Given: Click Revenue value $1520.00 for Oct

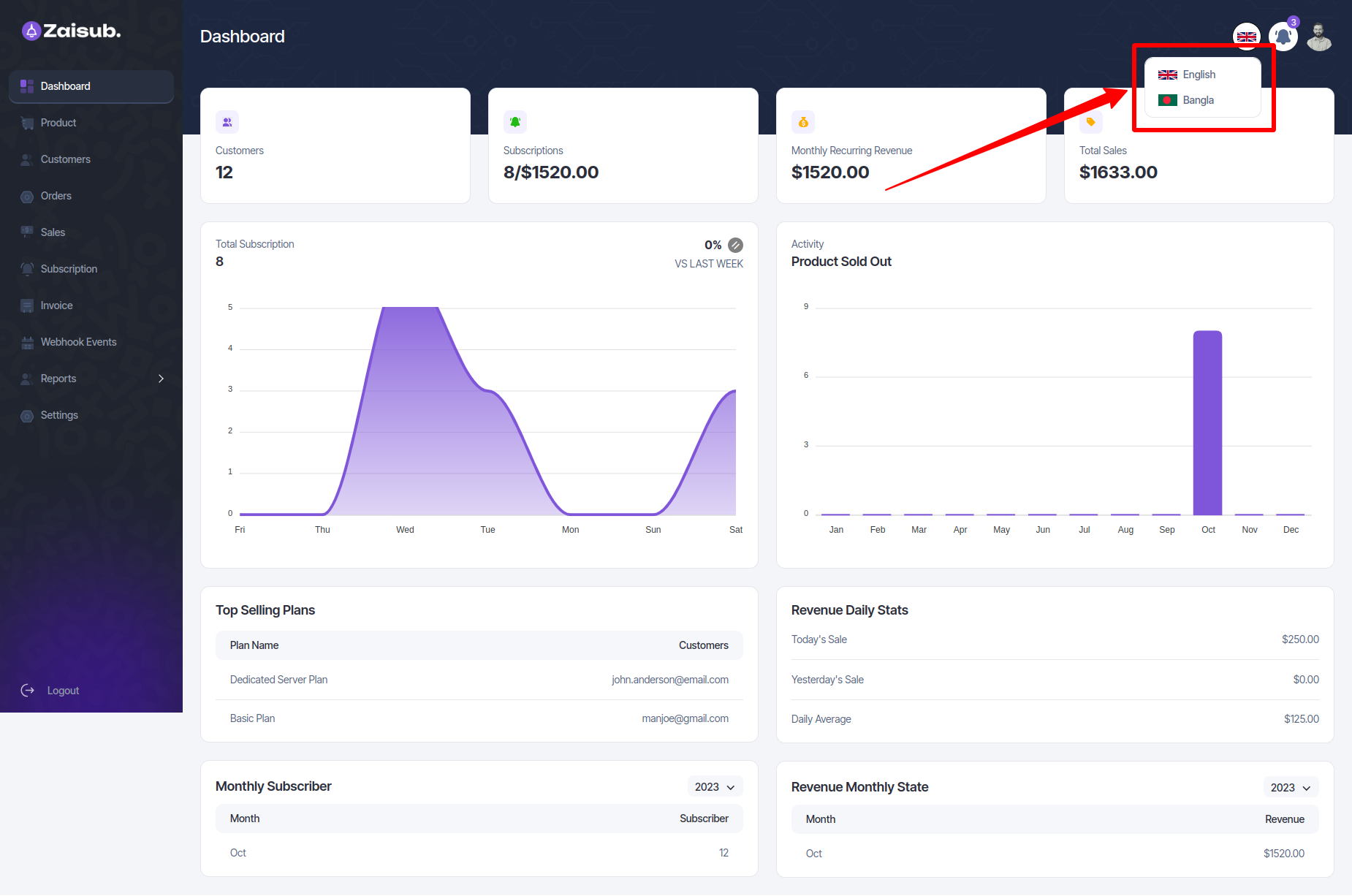Looking at the screenshot, I should tap(1284, 854).
